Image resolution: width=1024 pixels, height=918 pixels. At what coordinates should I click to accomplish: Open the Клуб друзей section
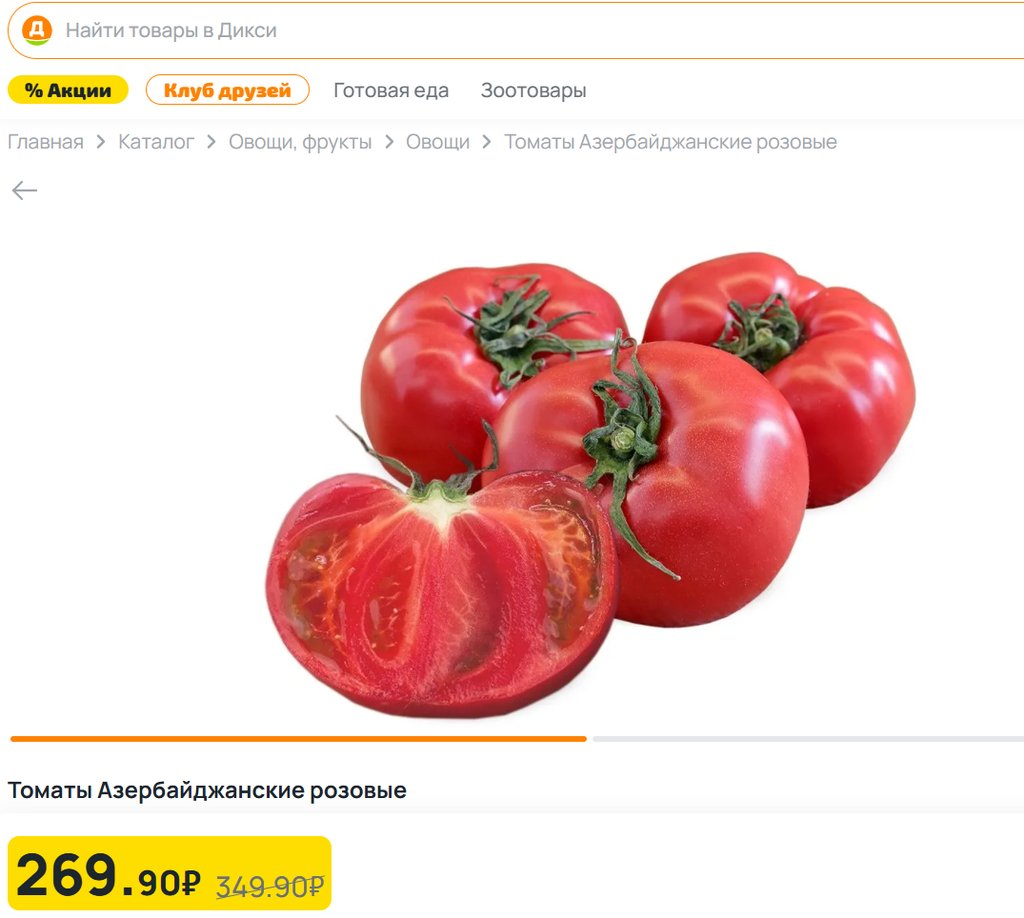click(x=227, y=90)
